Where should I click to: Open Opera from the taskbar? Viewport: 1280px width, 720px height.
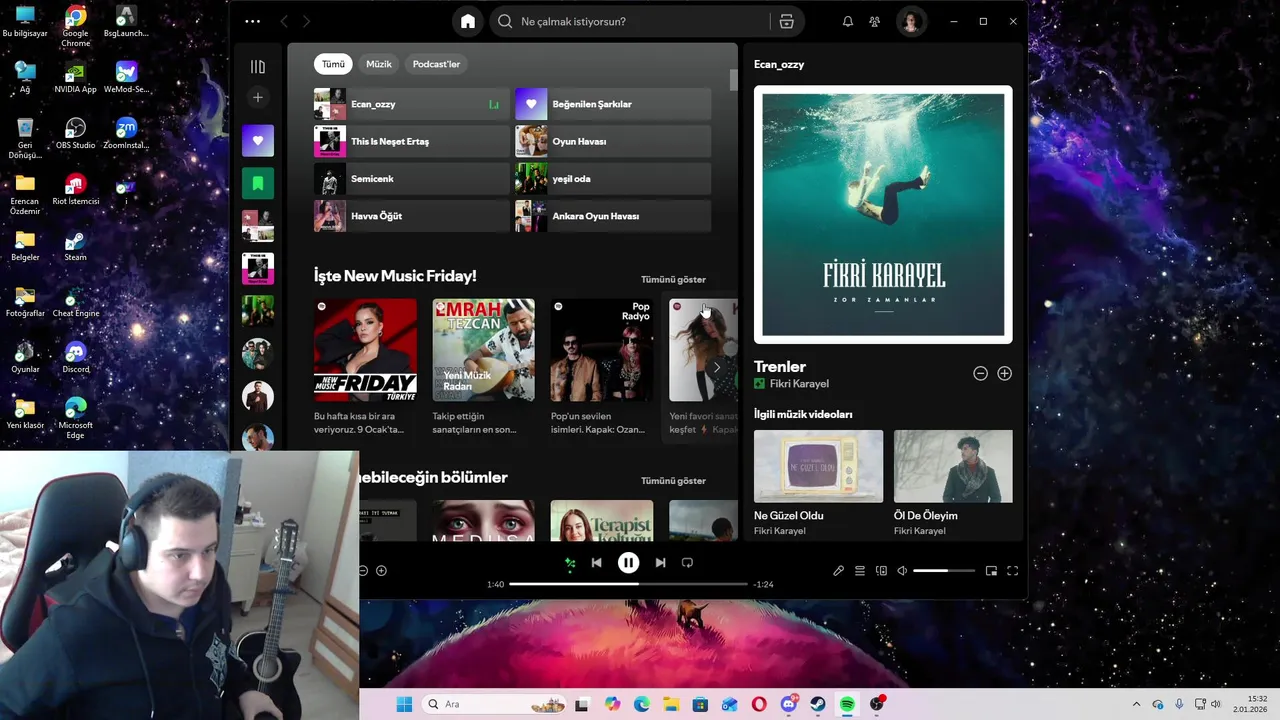tap(759, 704)
